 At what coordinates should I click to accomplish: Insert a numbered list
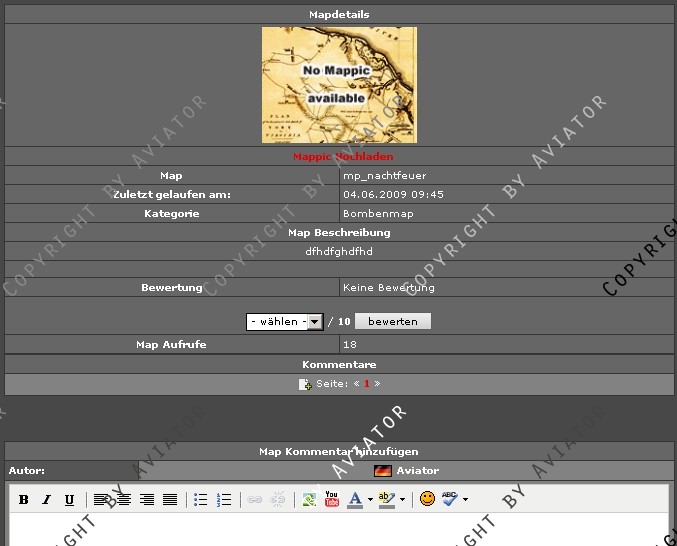pyautogui.click(x=224, y=499)
